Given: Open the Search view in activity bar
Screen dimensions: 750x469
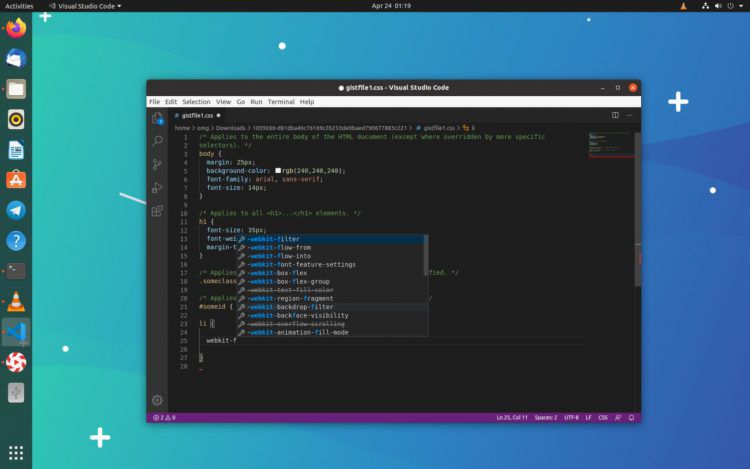Looking at the screenshot, I should [157, 141].
